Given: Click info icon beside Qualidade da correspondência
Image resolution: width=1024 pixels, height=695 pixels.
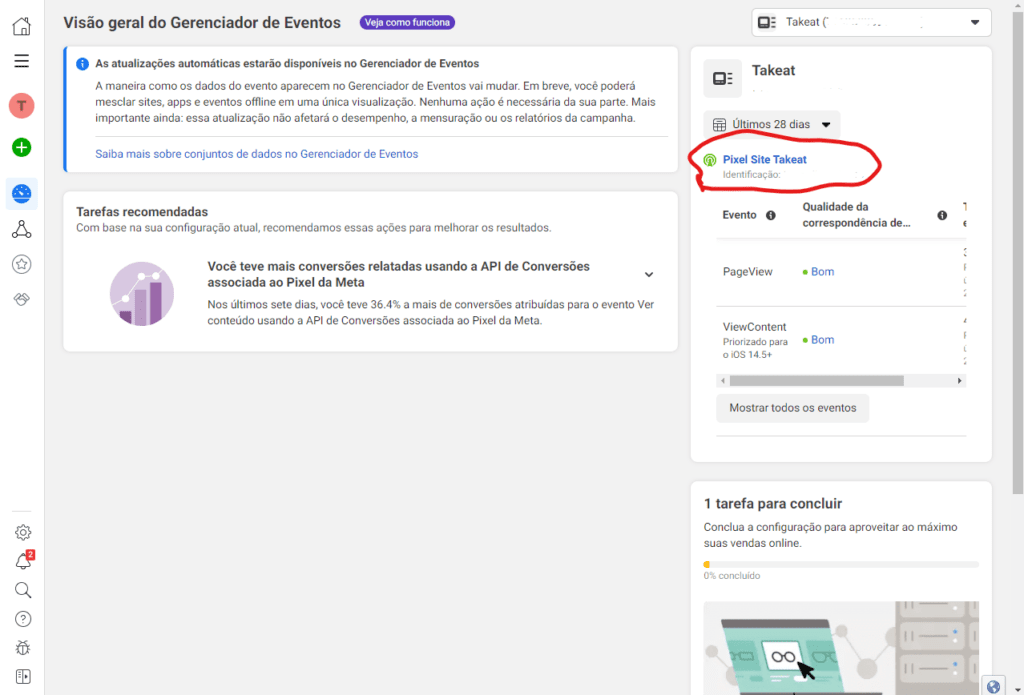Looking at the screenshot, I should (x=942, y=216).
